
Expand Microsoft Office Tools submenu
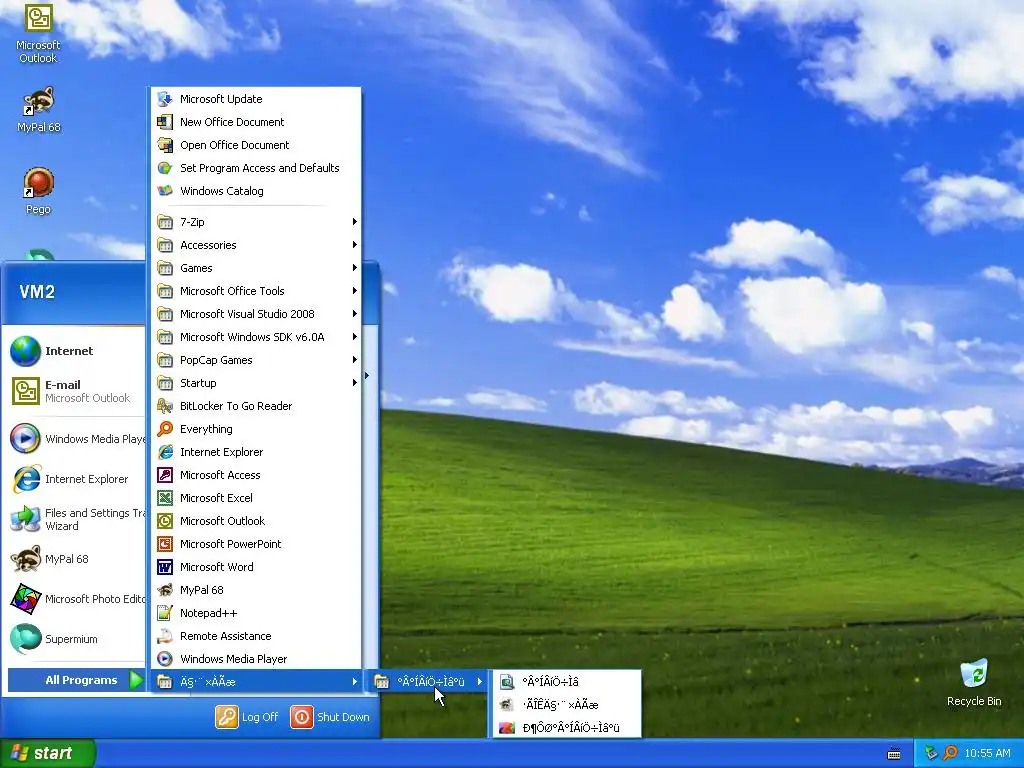pos(255,291)
